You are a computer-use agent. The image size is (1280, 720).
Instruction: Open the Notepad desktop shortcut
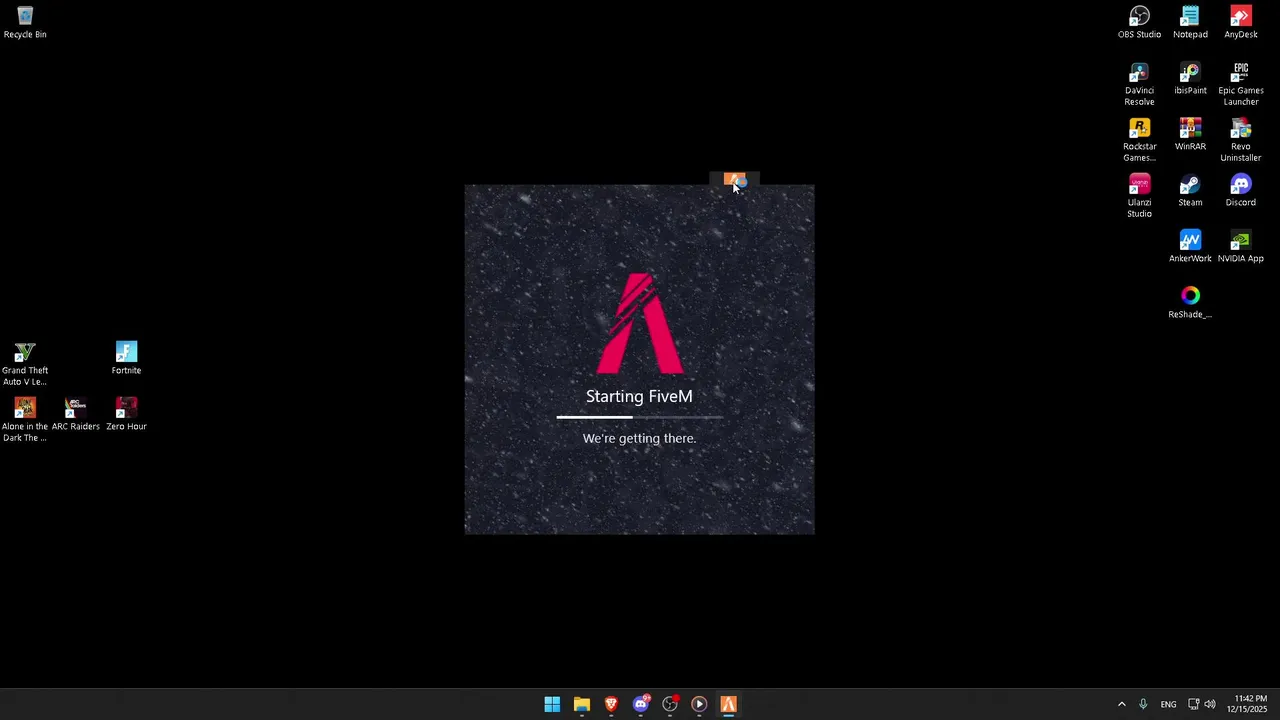pyautogui.click(x=1190, y=22)
